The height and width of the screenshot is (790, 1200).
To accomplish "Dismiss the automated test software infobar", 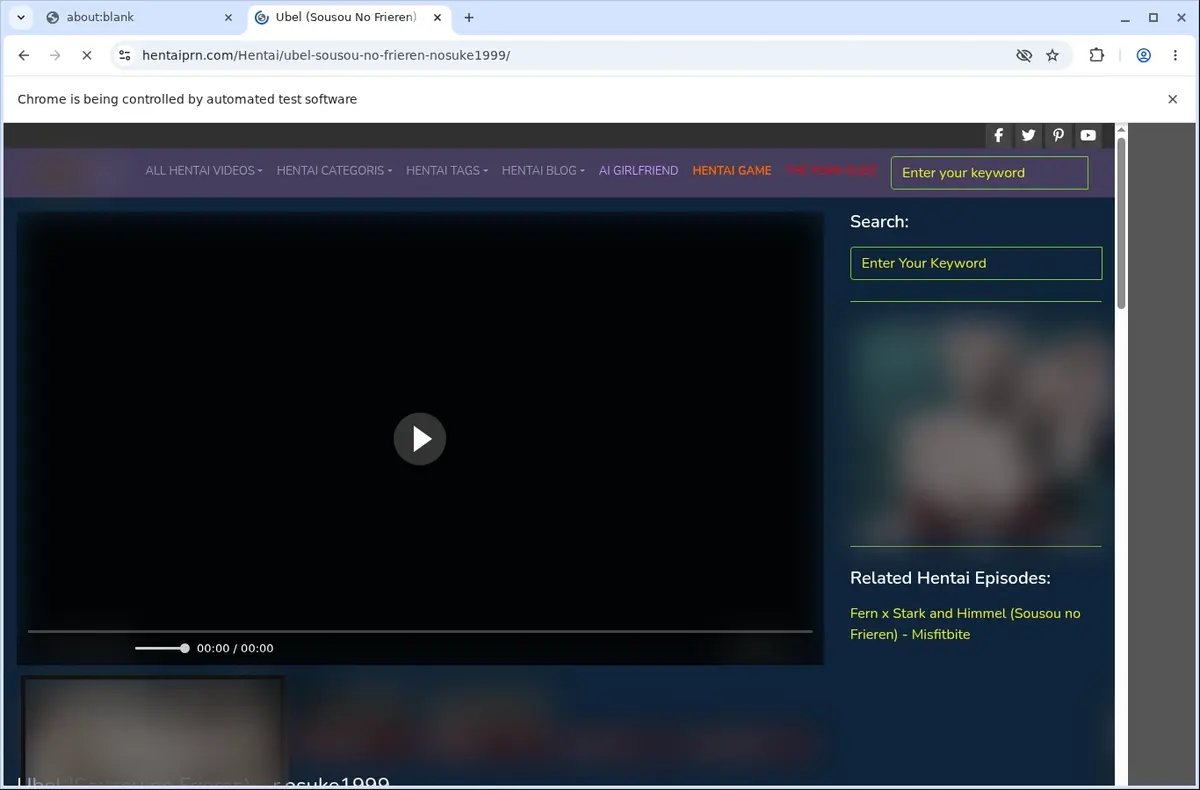I will coord(1173,99).
